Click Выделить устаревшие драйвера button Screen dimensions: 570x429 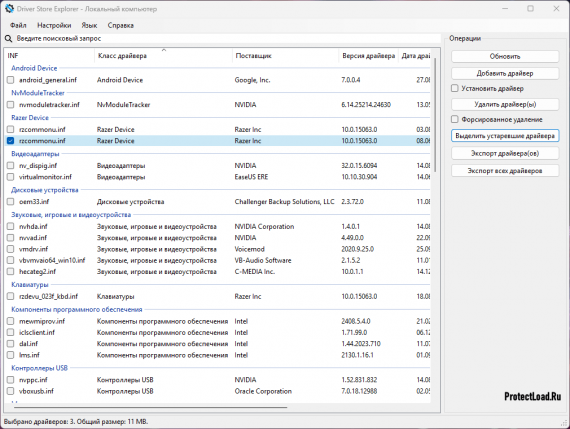pyautogui.click(x=505, y=136)
